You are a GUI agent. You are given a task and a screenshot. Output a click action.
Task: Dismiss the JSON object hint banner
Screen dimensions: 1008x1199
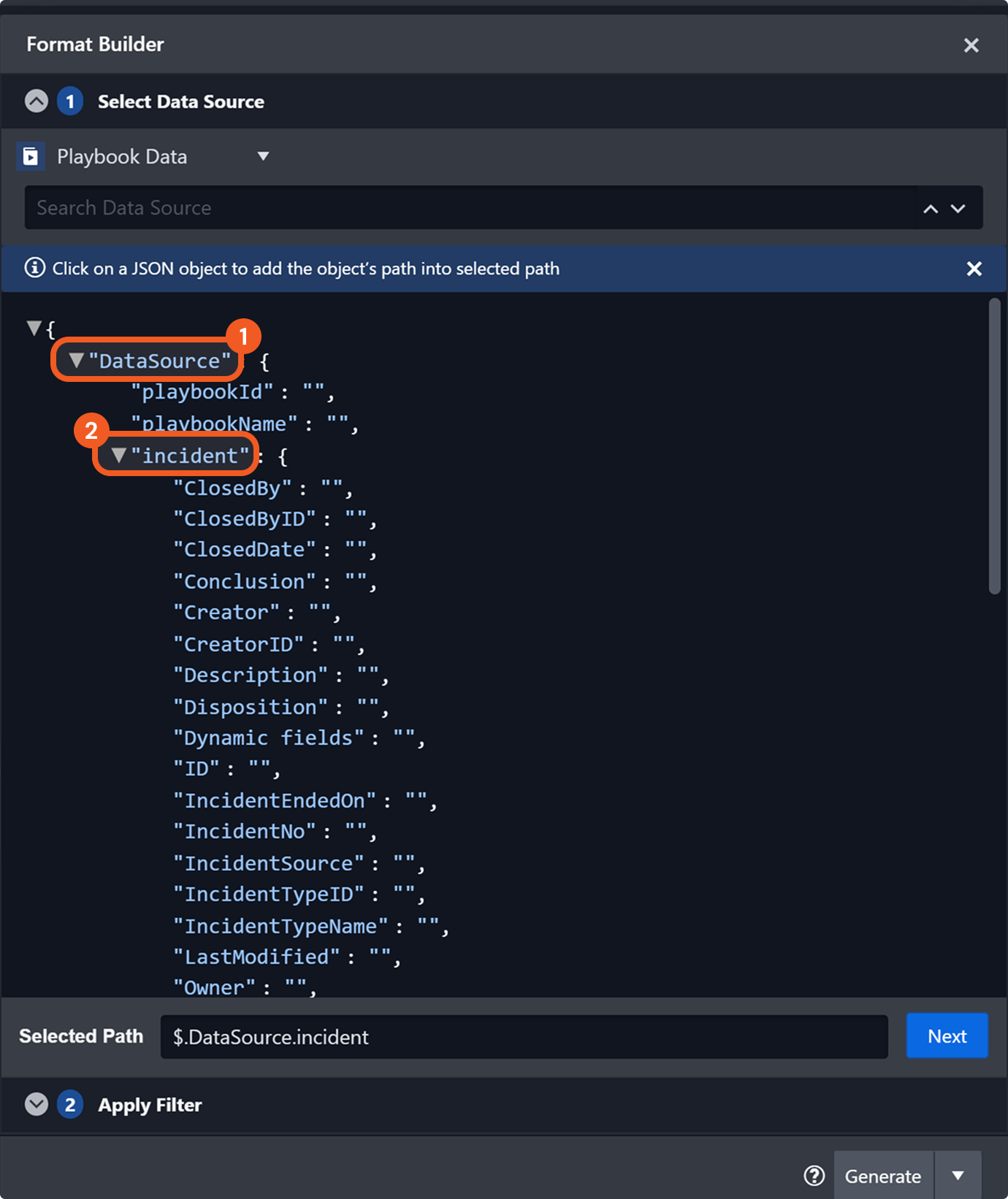click(974, 269)
